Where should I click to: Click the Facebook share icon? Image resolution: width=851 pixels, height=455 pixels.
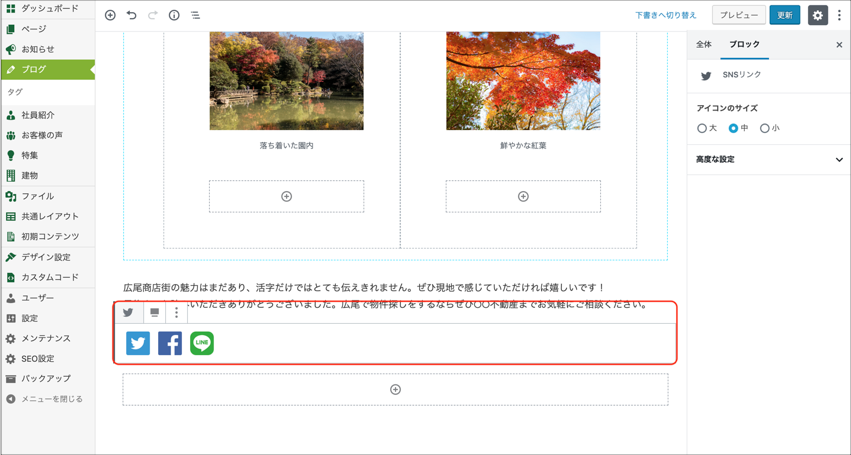coord(170,343)
